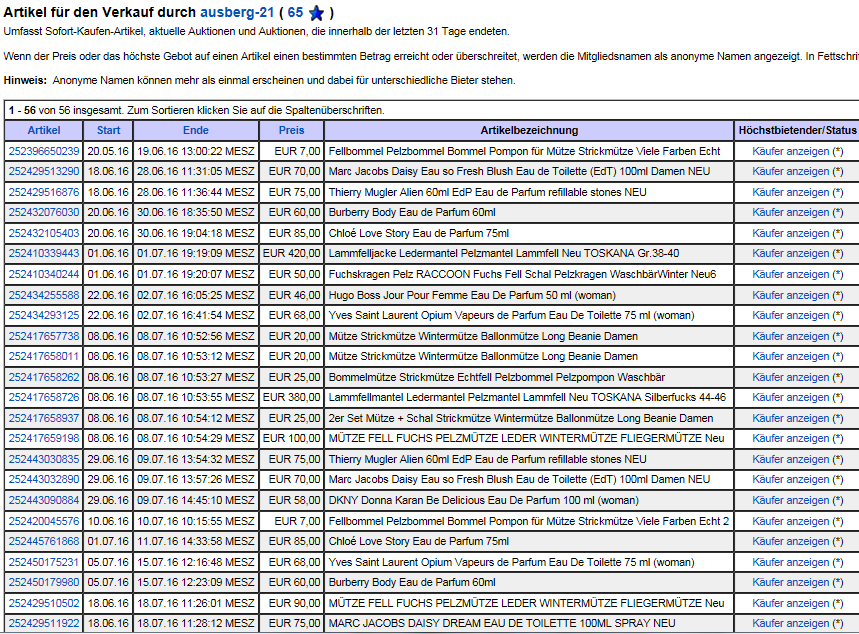This screenshot has width=859, height=634.
Task: Open item number 252417657738
Action: [x=44, y=336]
